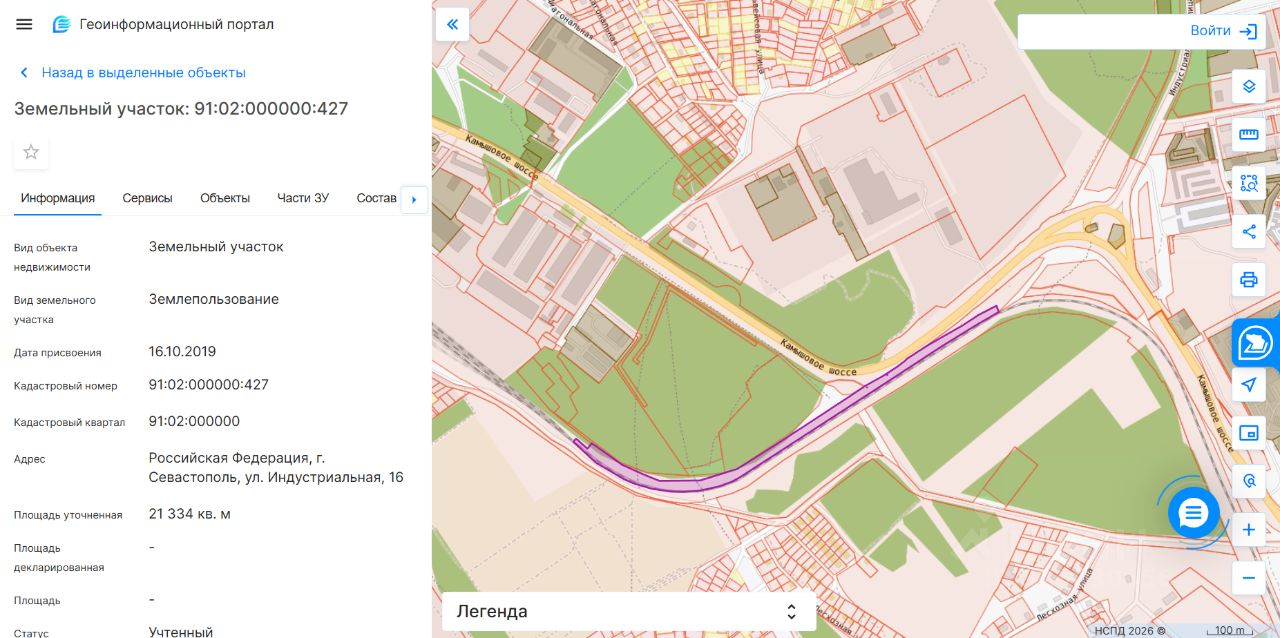Click the Войти login button
Viewport: 1280px width, 638px height.
[x=1223, y=31]
